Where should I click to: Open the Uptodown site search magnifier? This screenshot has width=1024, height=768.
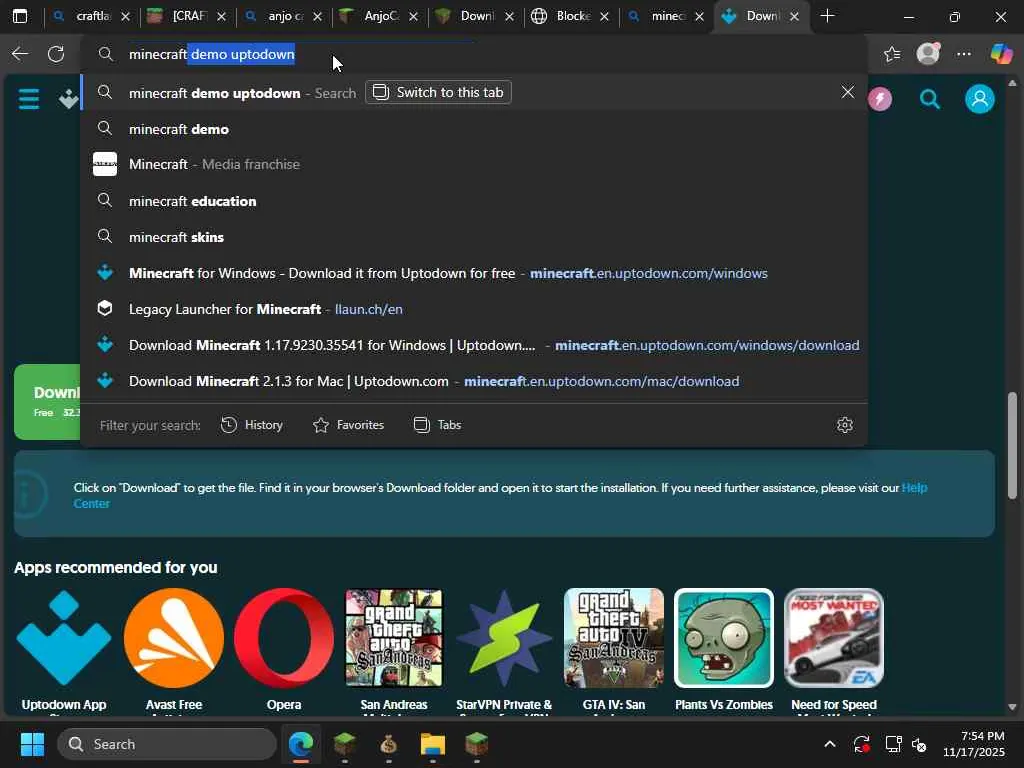click(x=929, y=99)
